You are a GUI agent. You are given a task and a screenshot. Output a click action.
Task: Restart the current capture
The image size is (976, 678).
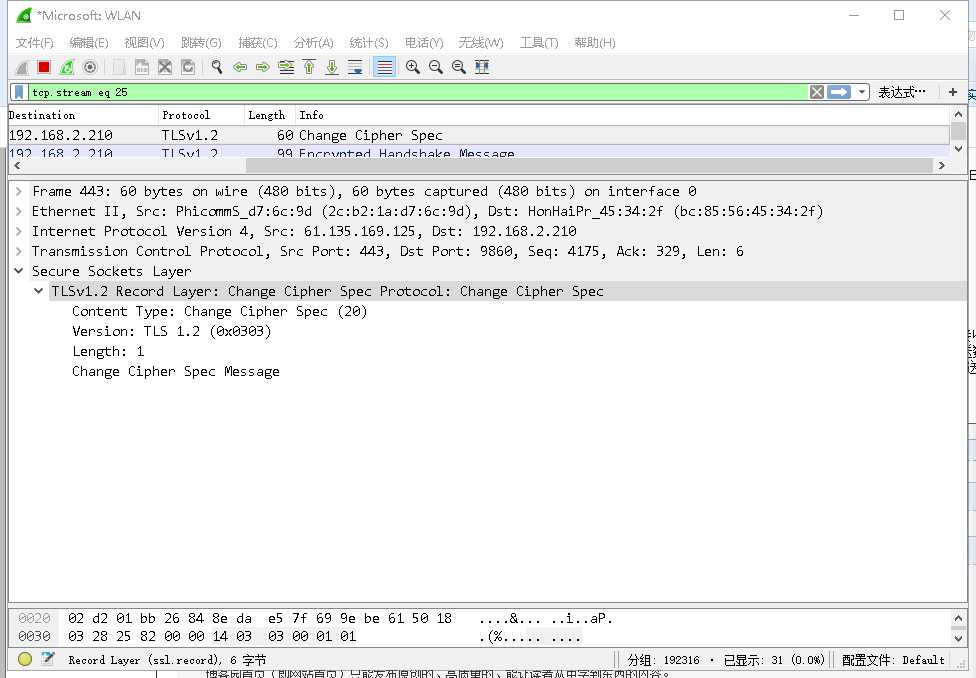point(67,67)
